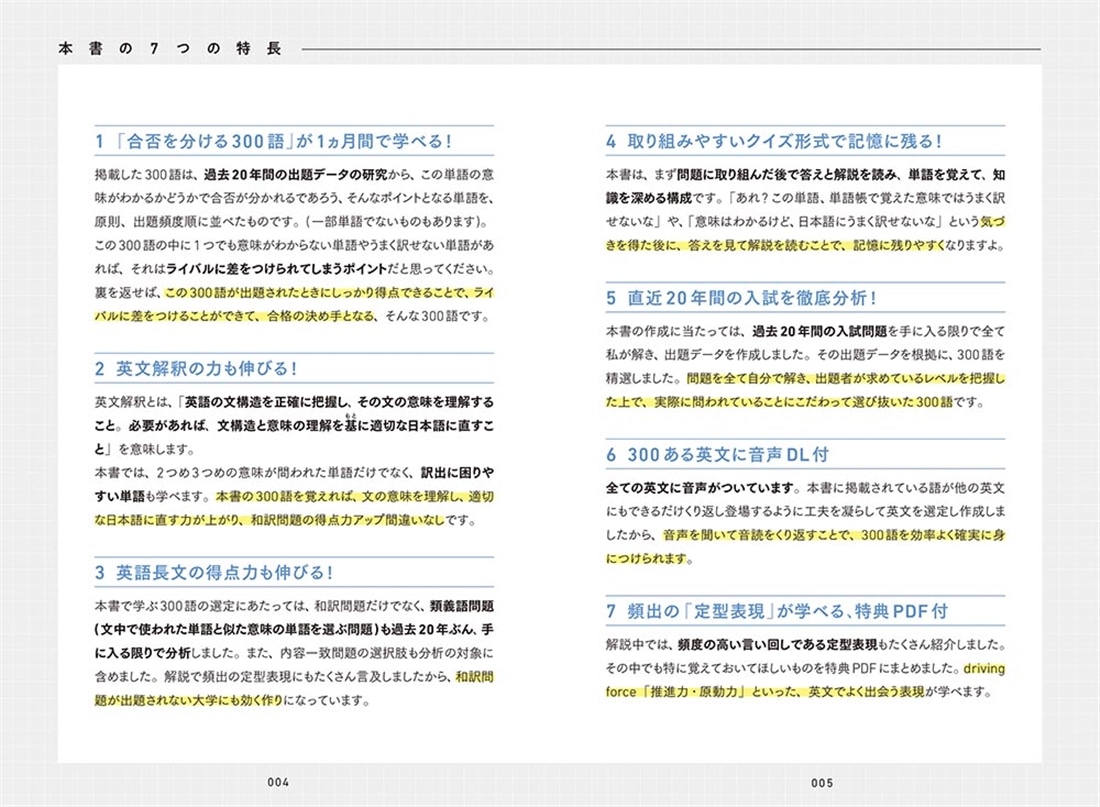Click highlighted line 音声を聞いて音読をくり返すことで
Image resolution: width=1100 pixels, height=807 pixels.
point(834,535)
